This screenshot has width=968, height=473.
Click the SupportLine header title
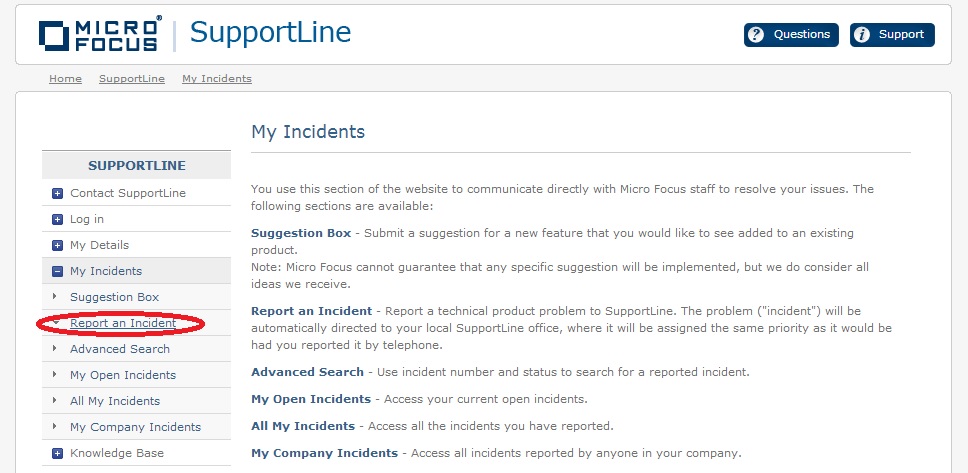point(270,33)
